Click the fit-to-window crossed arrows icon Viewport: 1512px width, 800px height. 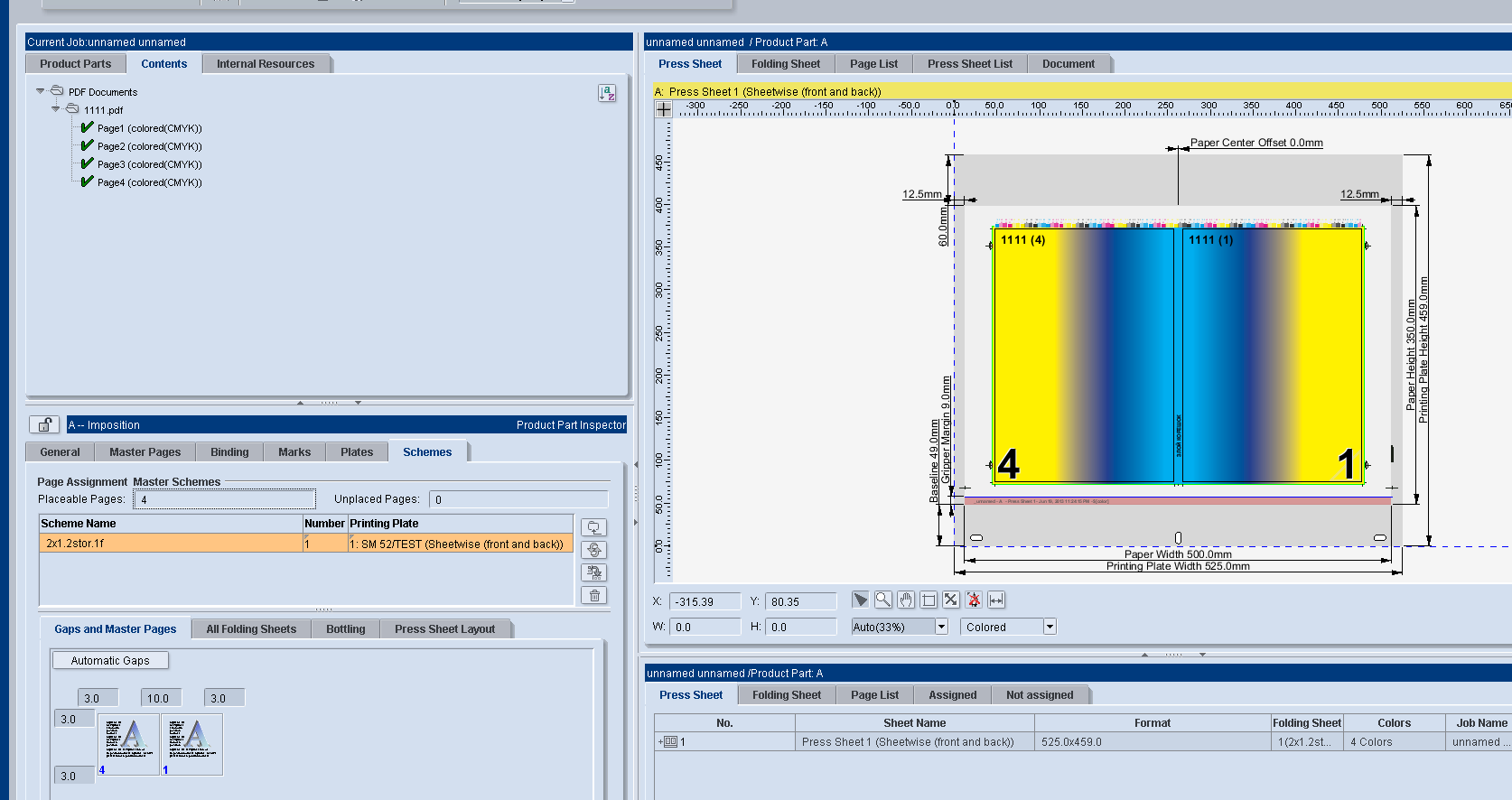pyautogui.click(x=951, y=600)
